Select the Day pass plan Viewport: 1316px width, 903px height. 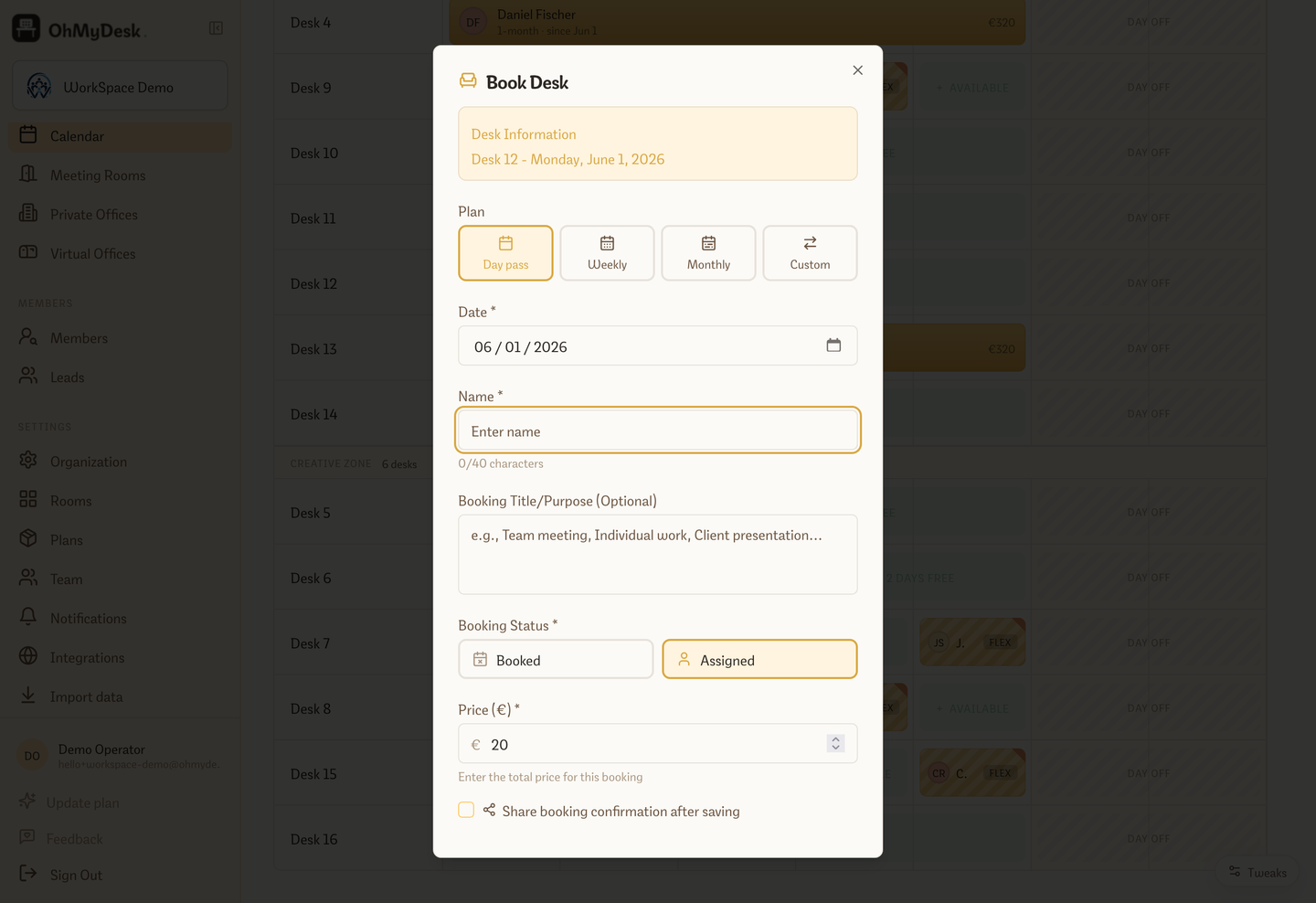(505, 253)
